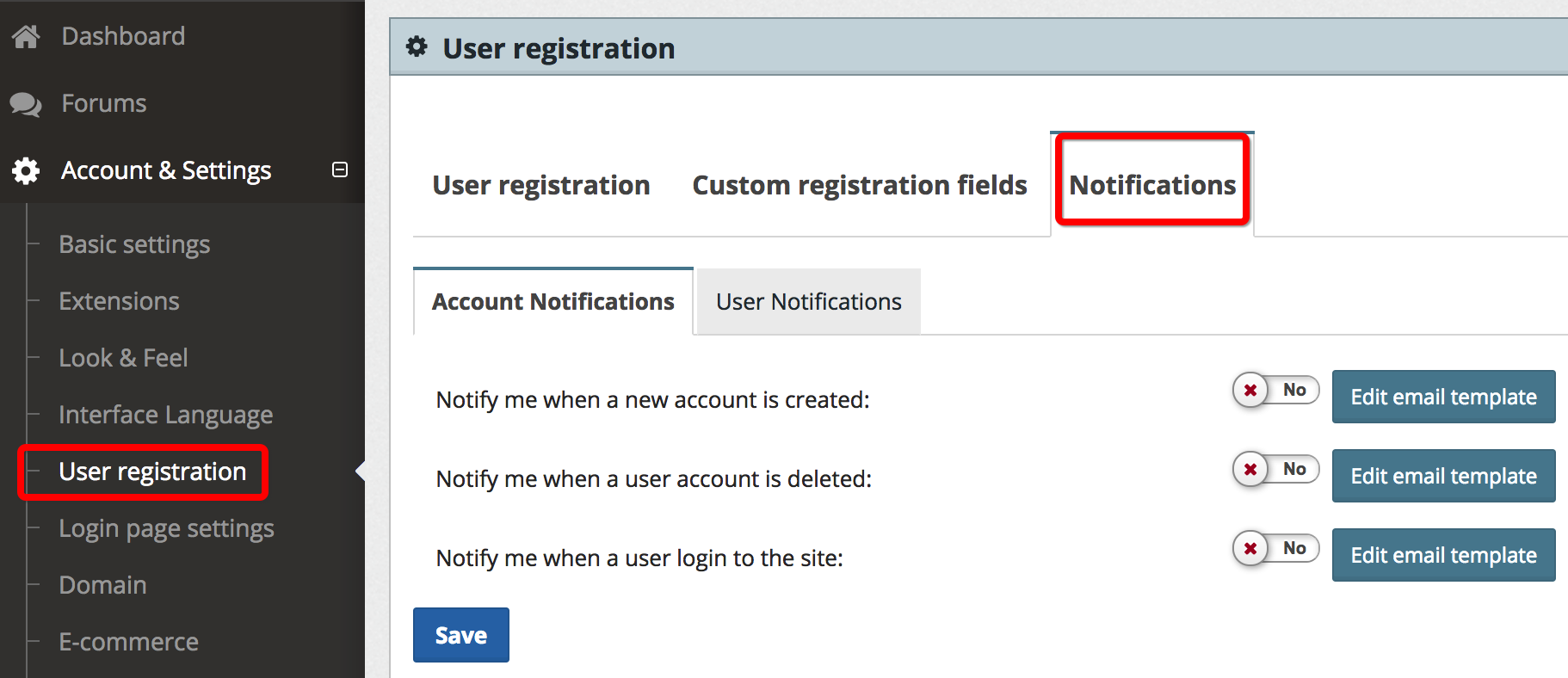Viewport: 1568px width, 678px height.
Task: Open the Custom registration fields tab
Action: [x=860, y=185]
